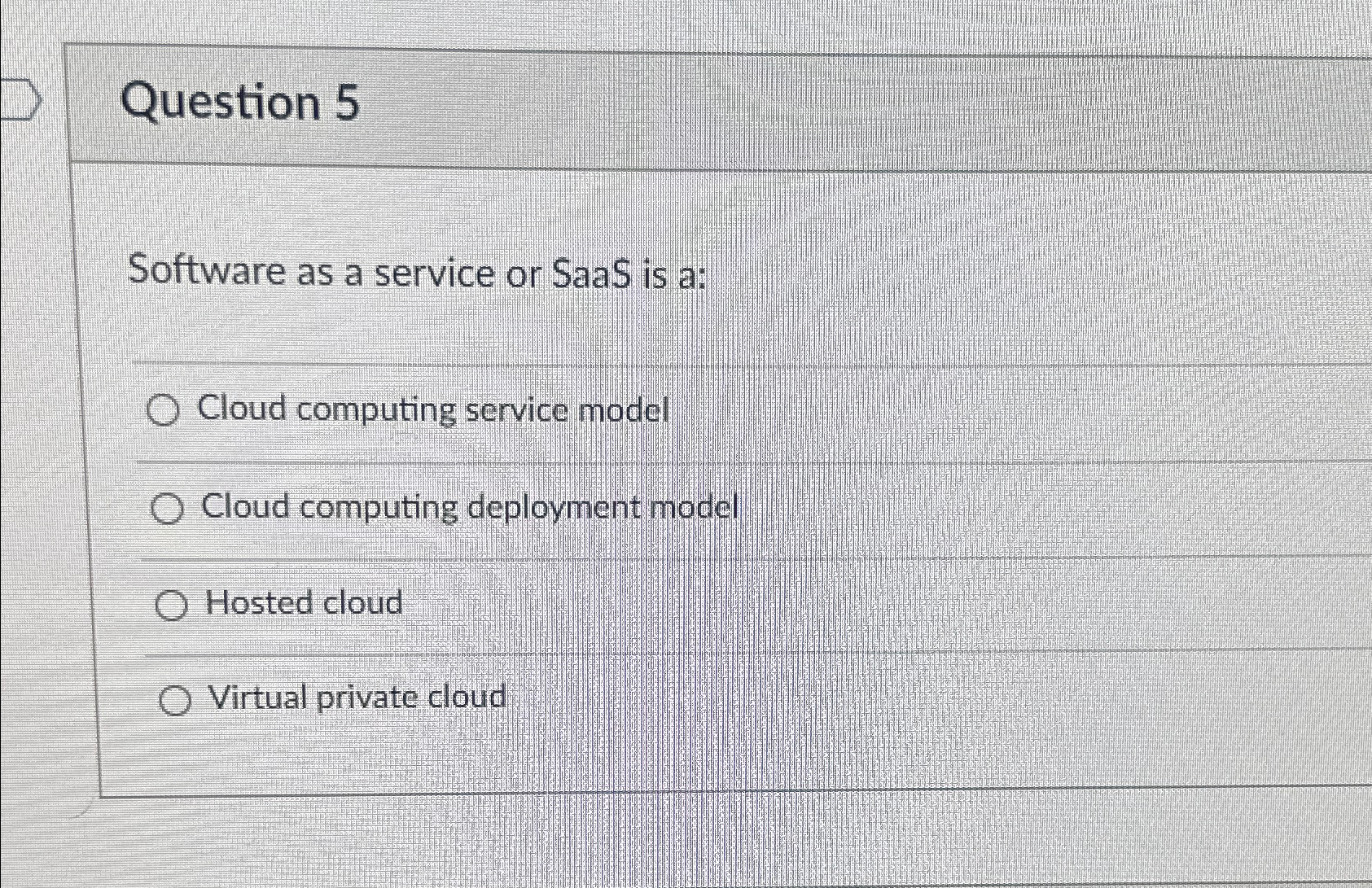Click the label text "Hosted cloud"
The width and height of the screenshot is (1372, 888).
click(x=305, y=603)
